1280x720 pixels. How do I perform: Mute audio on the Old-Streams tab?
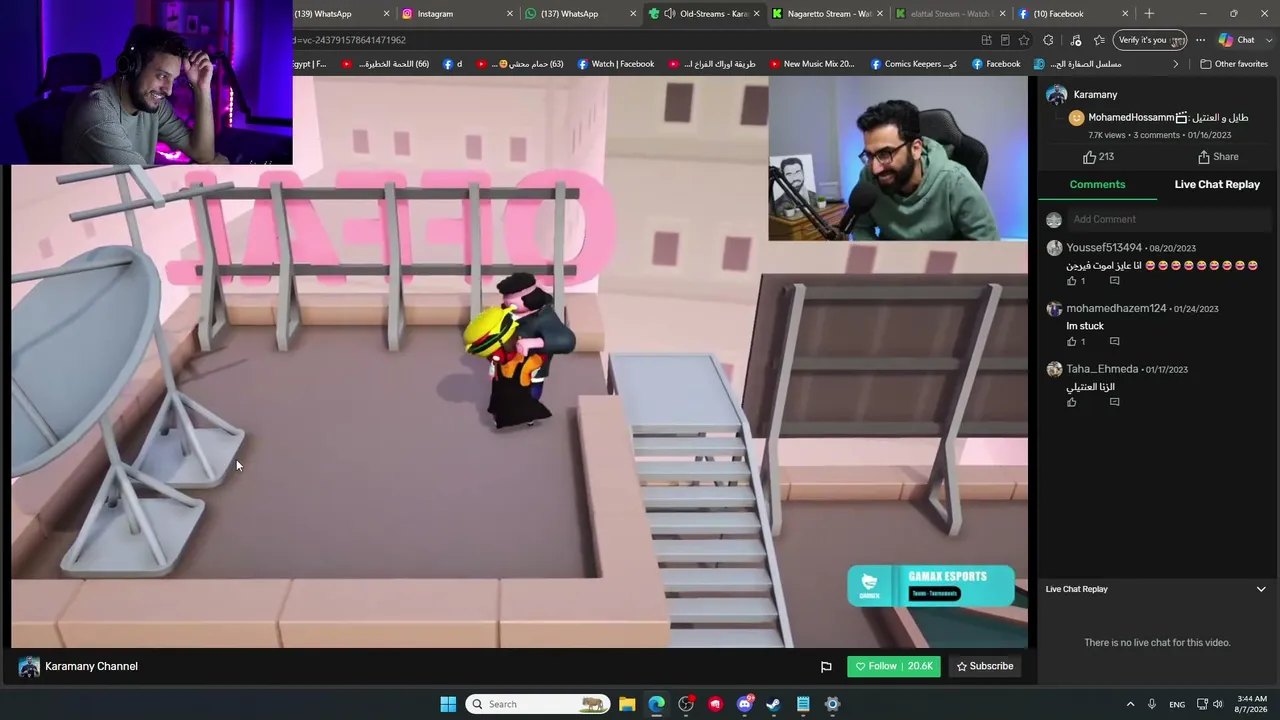pos(669,14)
